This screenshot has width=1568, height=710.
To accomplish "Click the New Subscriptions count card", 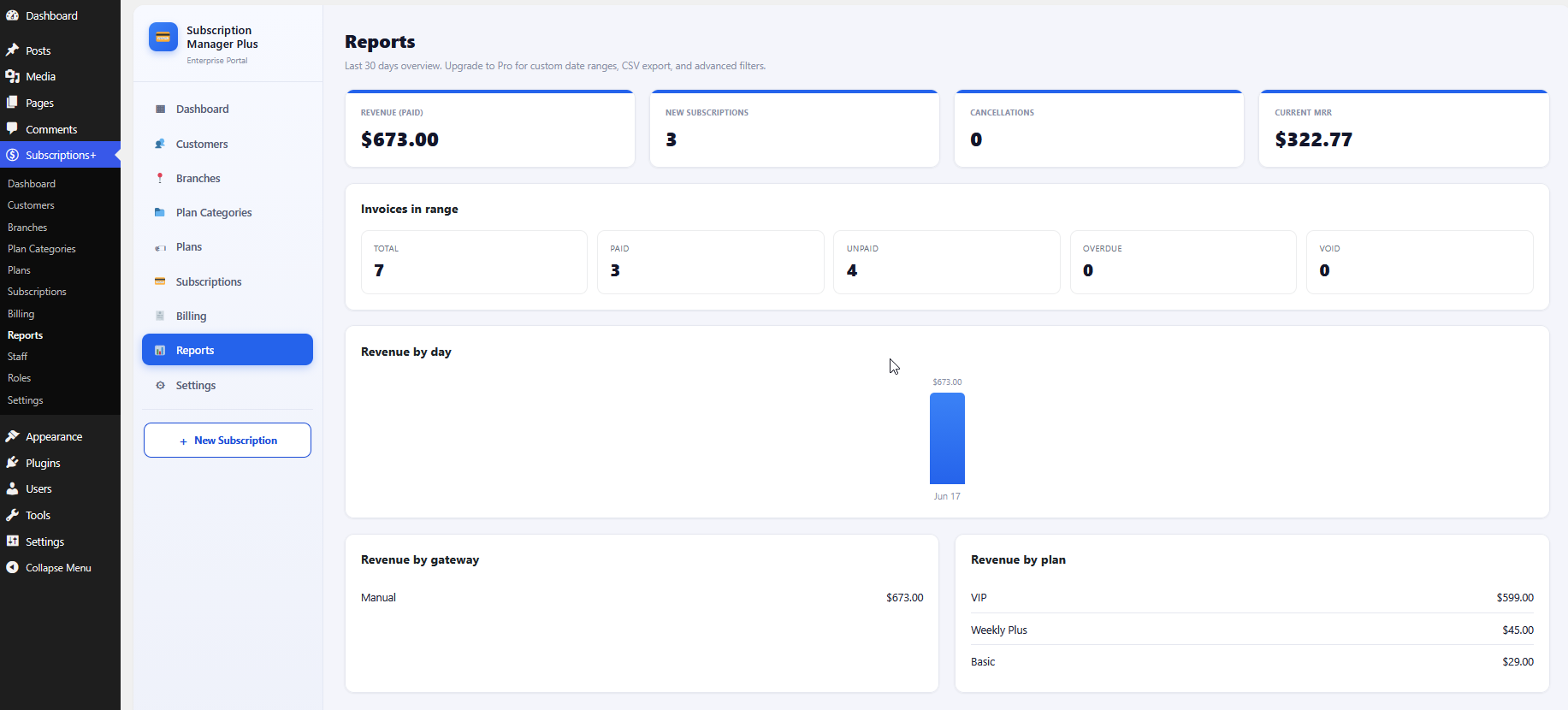I will [795, 128].
